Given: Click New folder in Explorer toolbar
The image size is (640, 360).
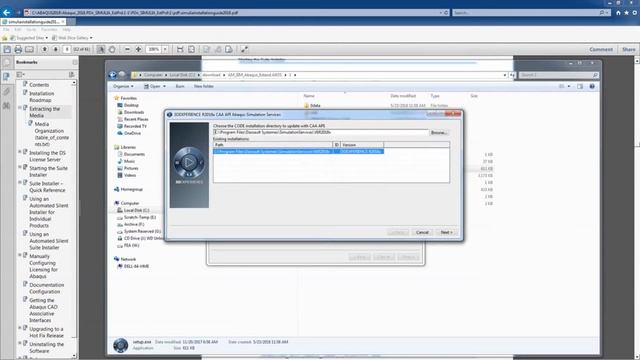Looking at the screenshot, I should point(204,87).
